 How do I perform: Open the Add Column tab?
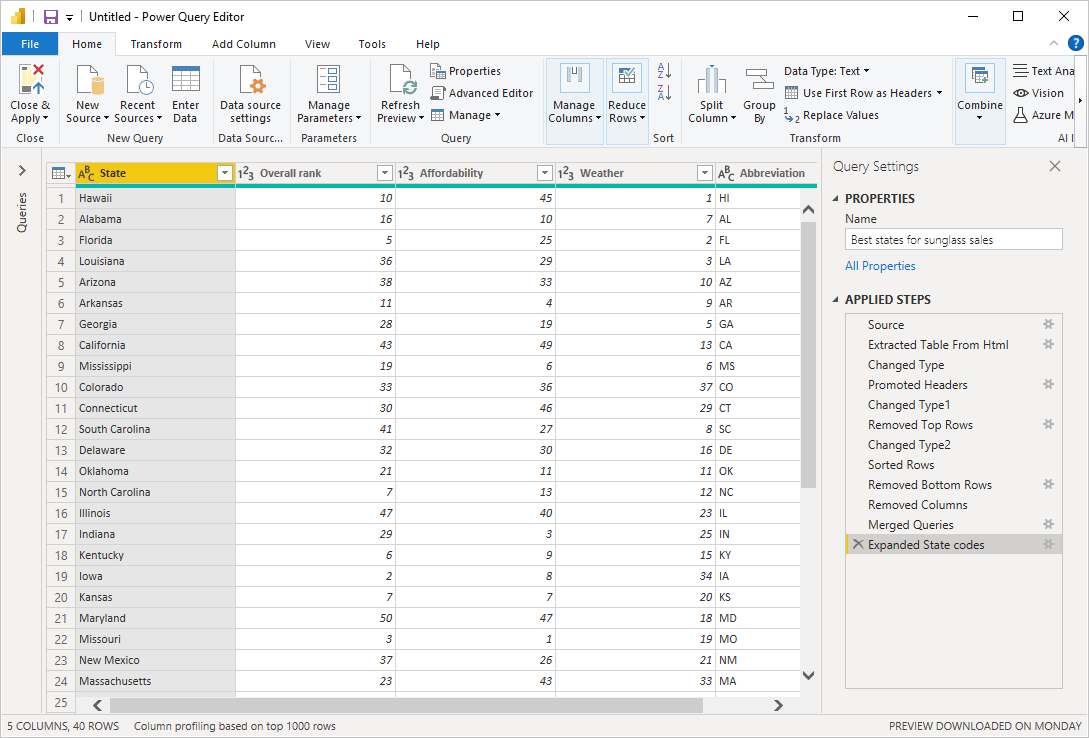coord(244,44)
